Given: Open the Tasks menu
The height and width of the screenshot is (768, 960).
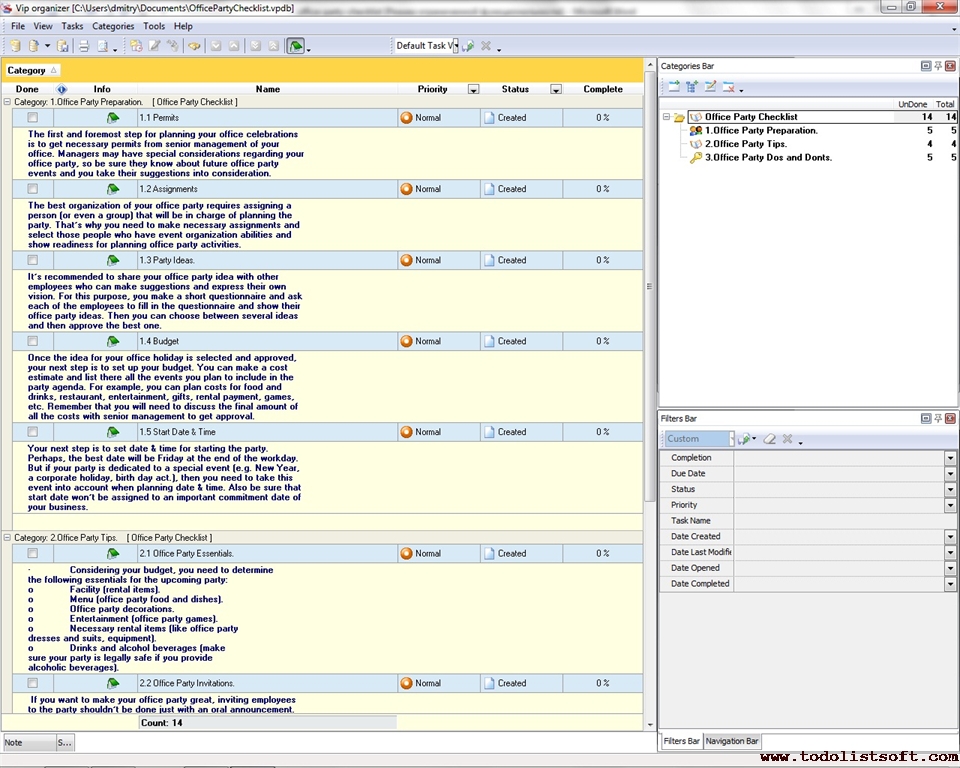Looking at the screenshot, I should 72,26.
